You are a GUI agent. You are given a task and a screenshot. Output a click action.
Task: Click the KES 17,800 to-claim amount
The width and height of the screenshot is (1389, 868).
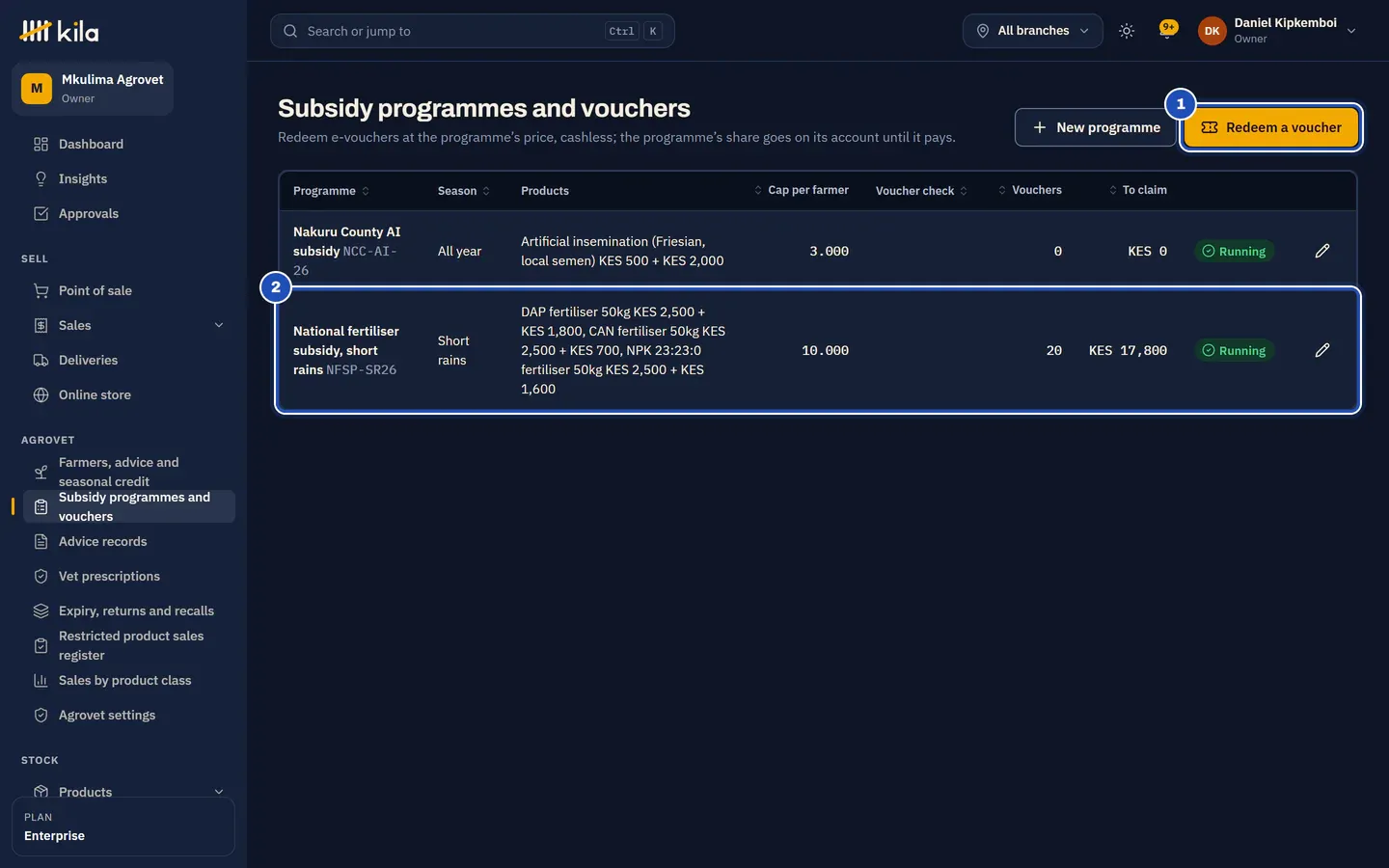click(1128, 350)
